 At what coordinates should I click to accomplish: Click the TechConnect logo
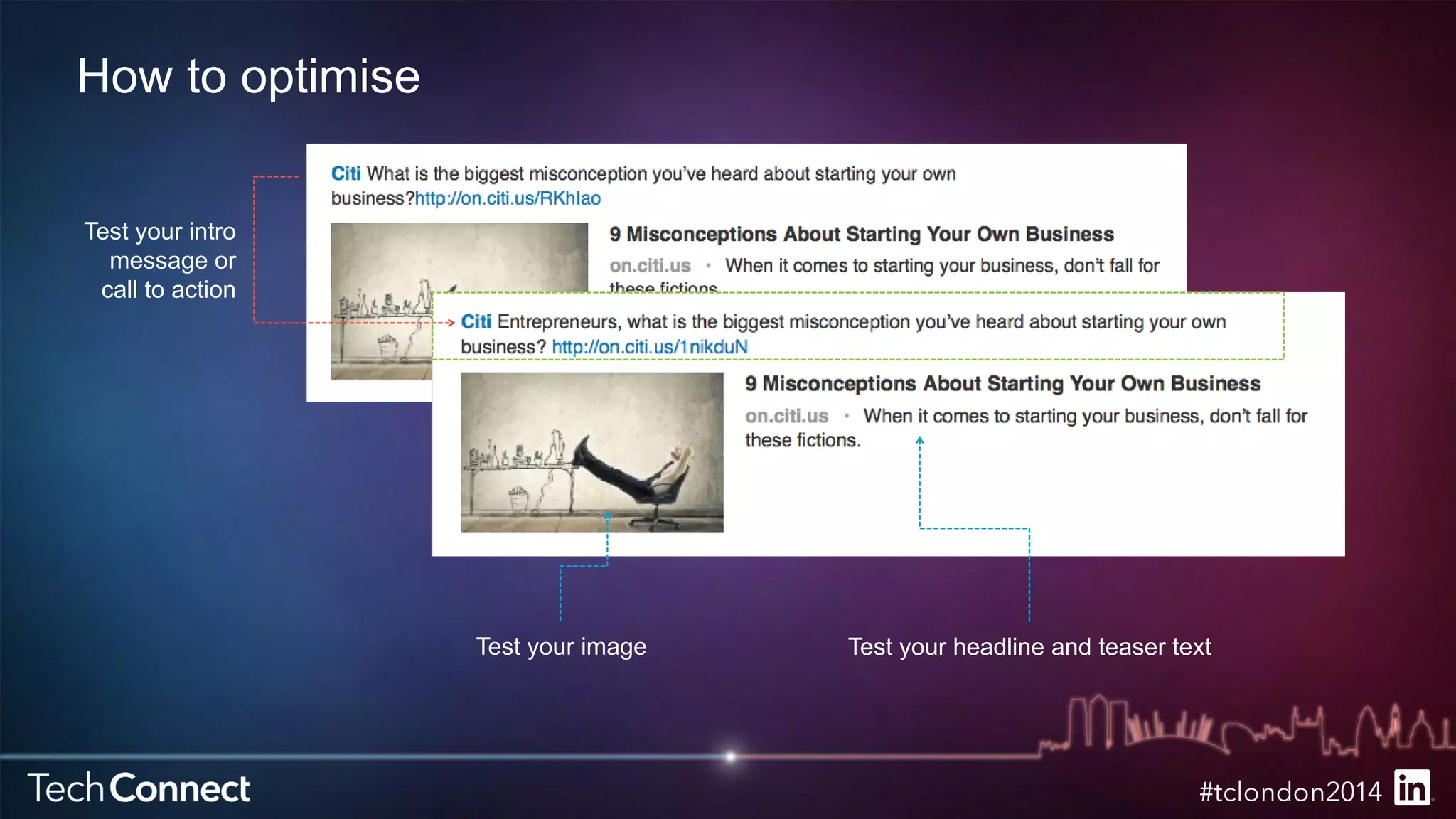(x=139, y=788)
